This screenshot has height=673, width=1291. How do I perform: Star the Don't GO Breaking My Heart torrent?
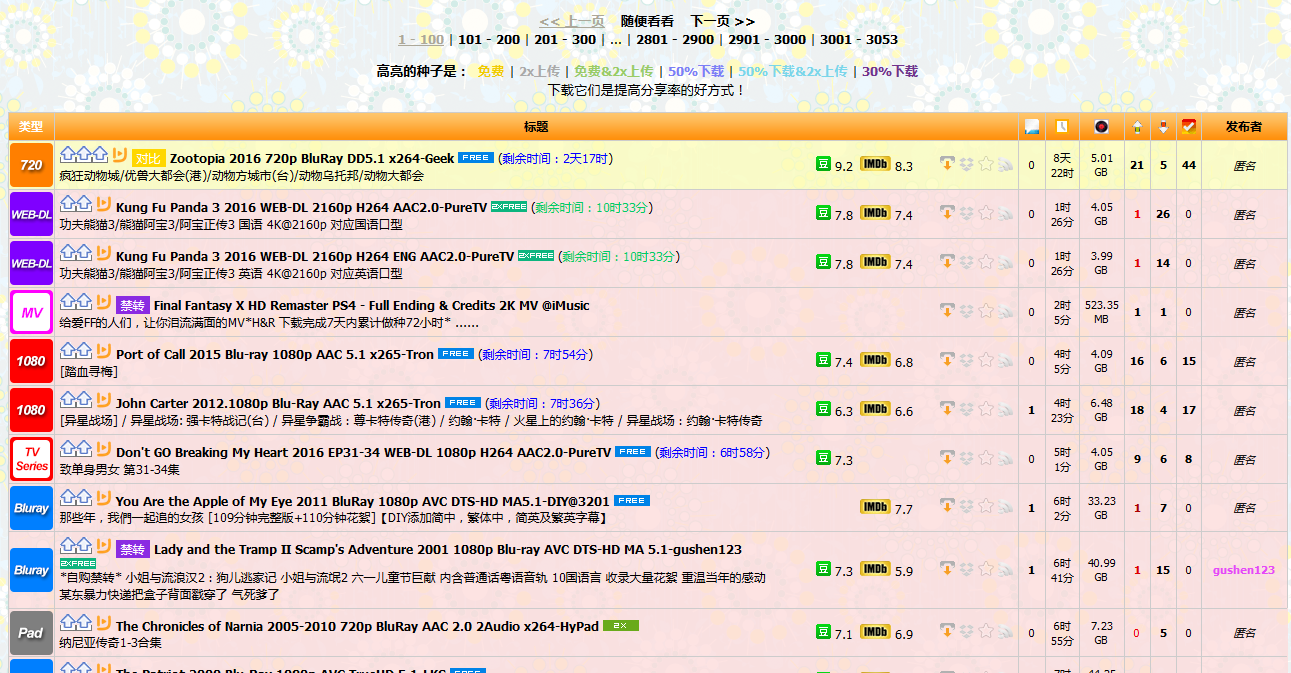click(986, 458)
